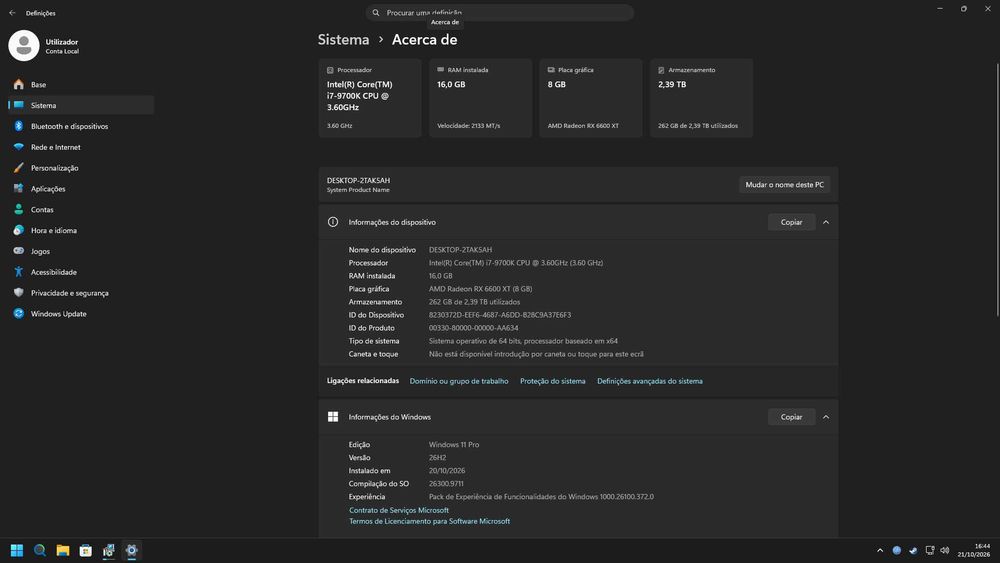The width and height of the screenshot is (1000, 563).
Task: Open the Utilizador local account profile
Action: 45,46
